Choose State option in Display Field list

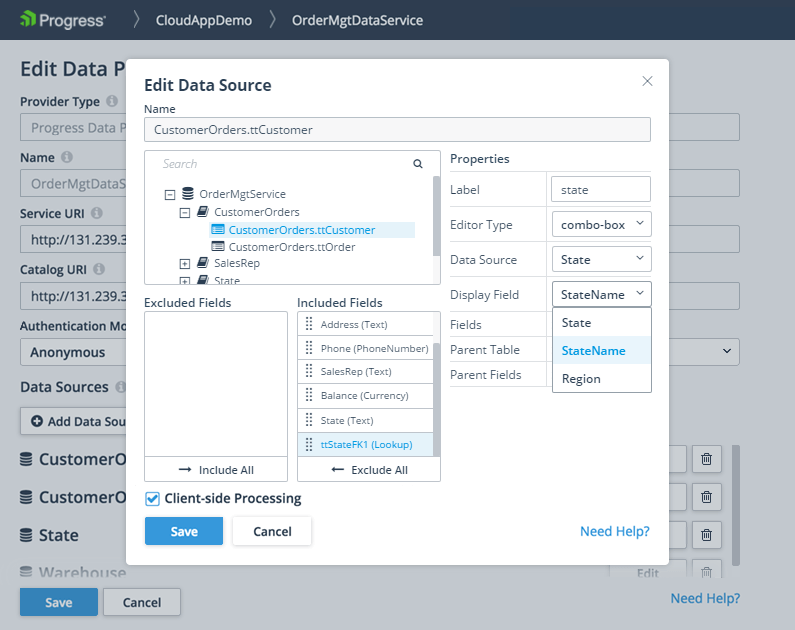tap(602, 323)
